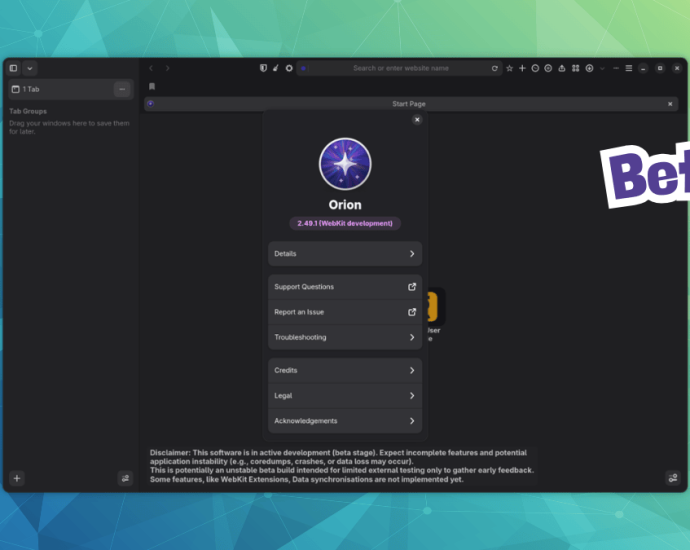
Task: Expand the Credits row
Action: pos(345,370)
